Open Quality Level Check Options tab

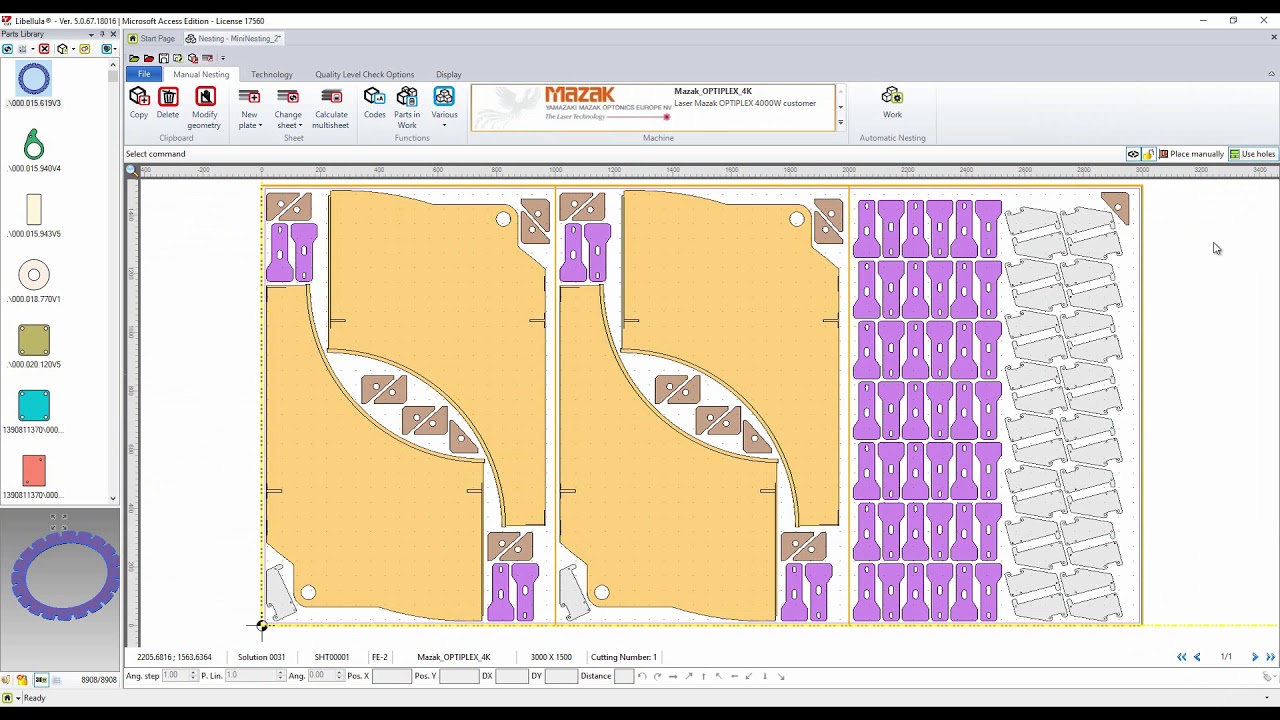pos(365,74)
